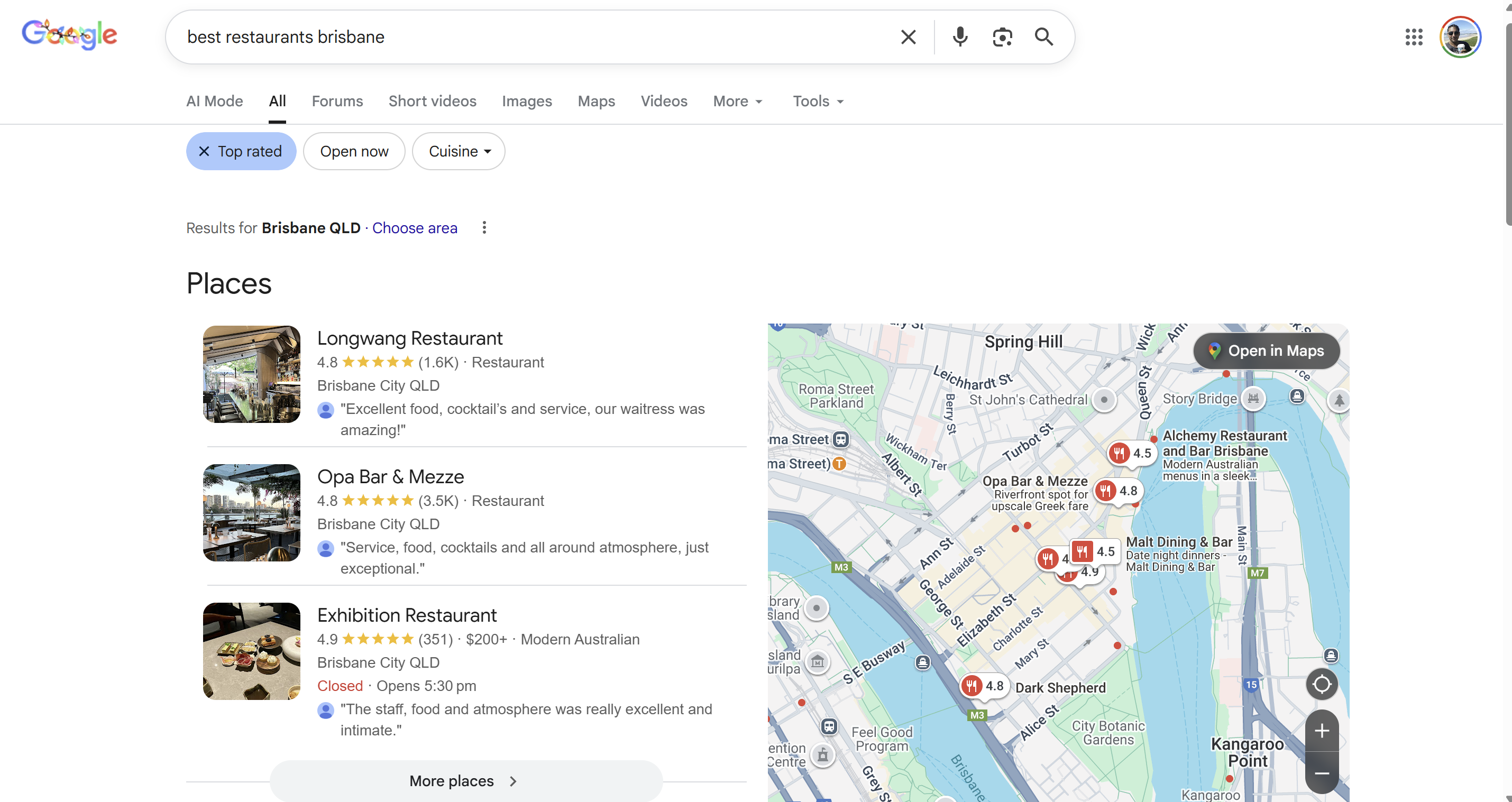
Task: Switch to Short videos tab
Action: [x=432, y=101]
